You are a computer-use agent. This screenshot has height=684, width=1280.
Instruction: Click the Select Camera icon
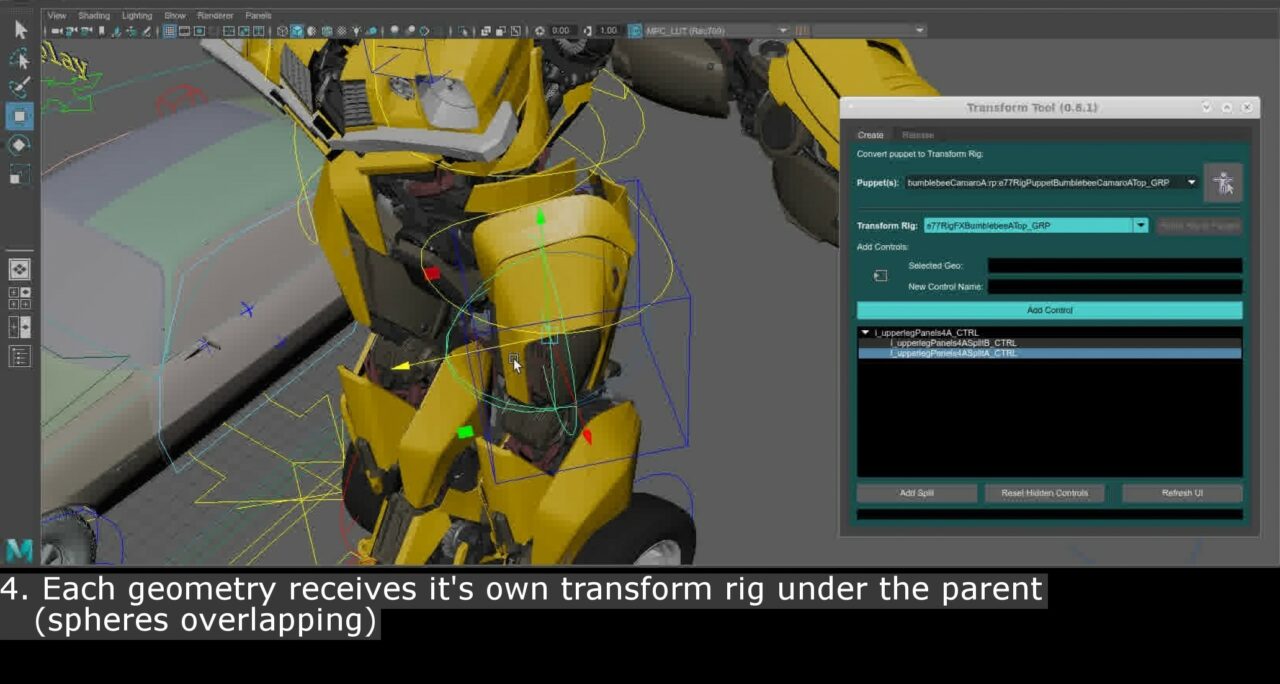pos(55,31)
